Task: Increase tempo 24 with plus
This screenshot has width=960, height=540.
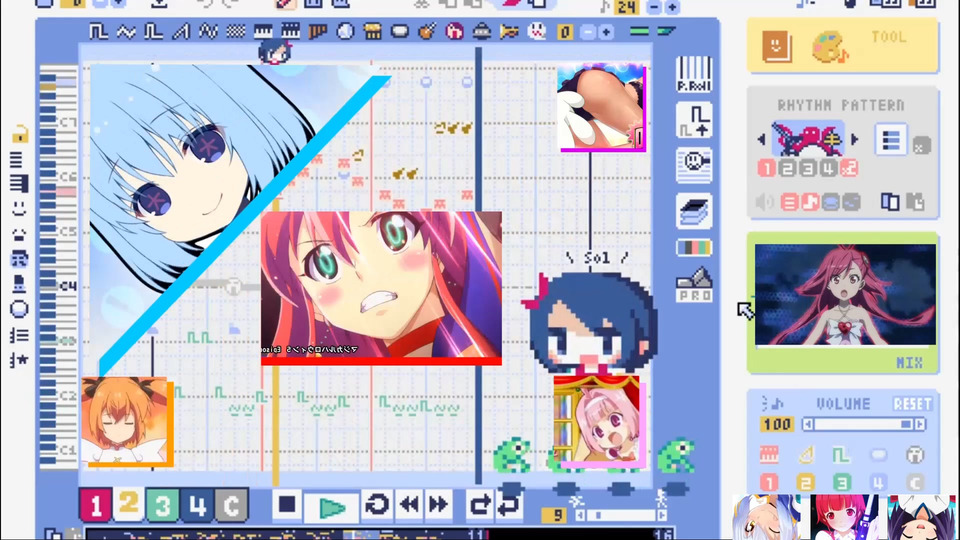Action: click(x=672, y=7)
